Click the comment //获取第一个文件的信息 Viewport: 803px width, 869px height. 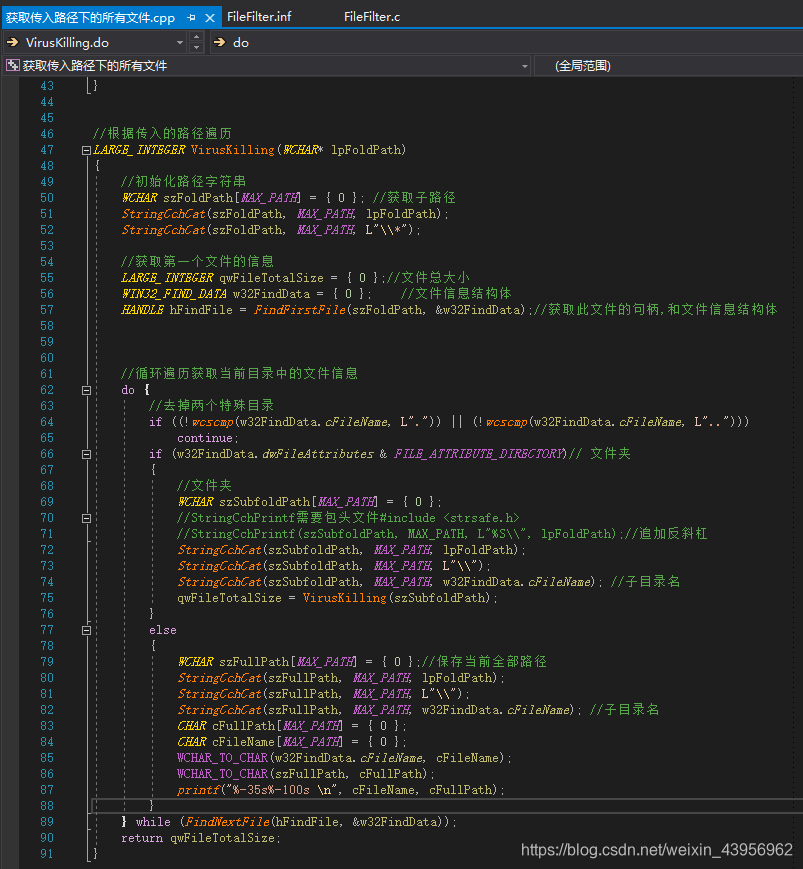(x=197, y=262)
